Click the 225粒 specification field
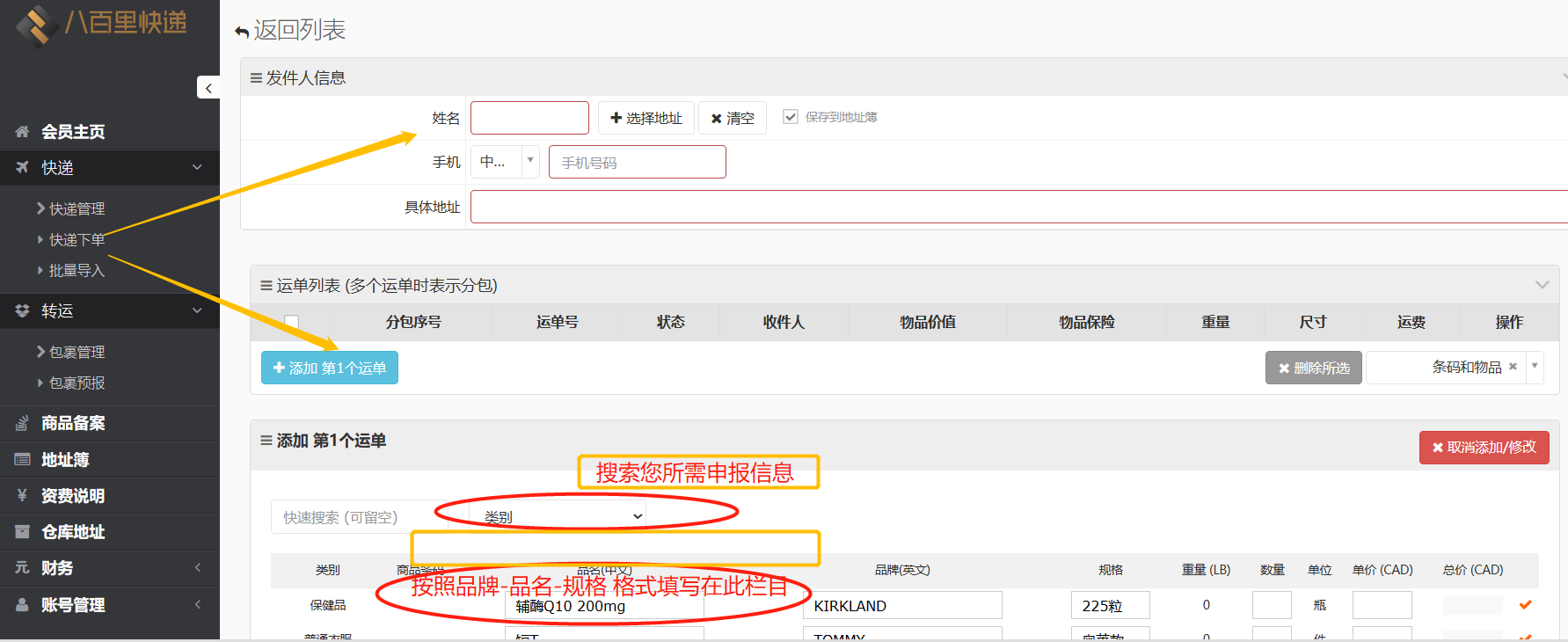Viewport: 1568px width, 642px height. (x=1111, y=605)
